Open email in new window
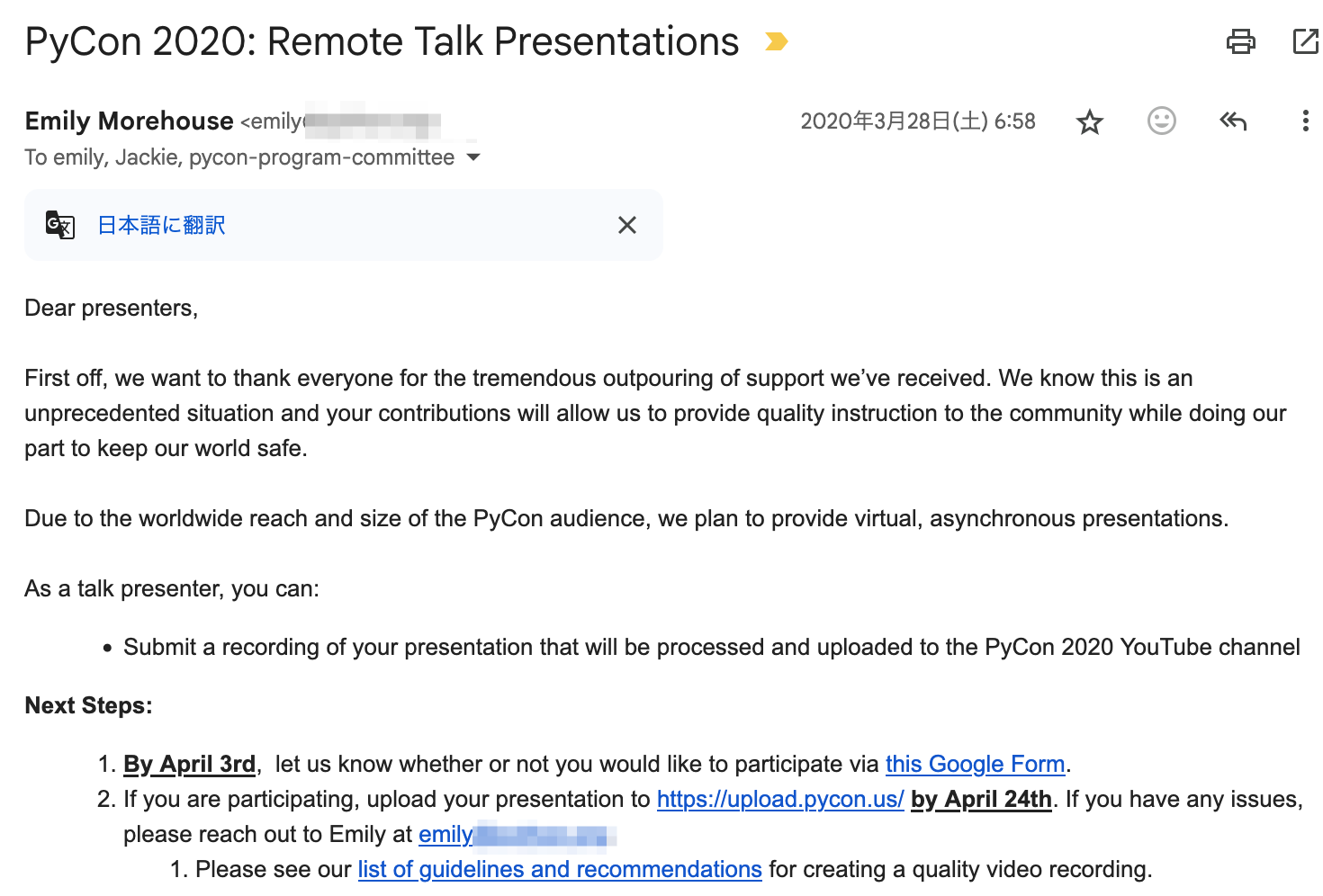 (x=1305, y=41)
